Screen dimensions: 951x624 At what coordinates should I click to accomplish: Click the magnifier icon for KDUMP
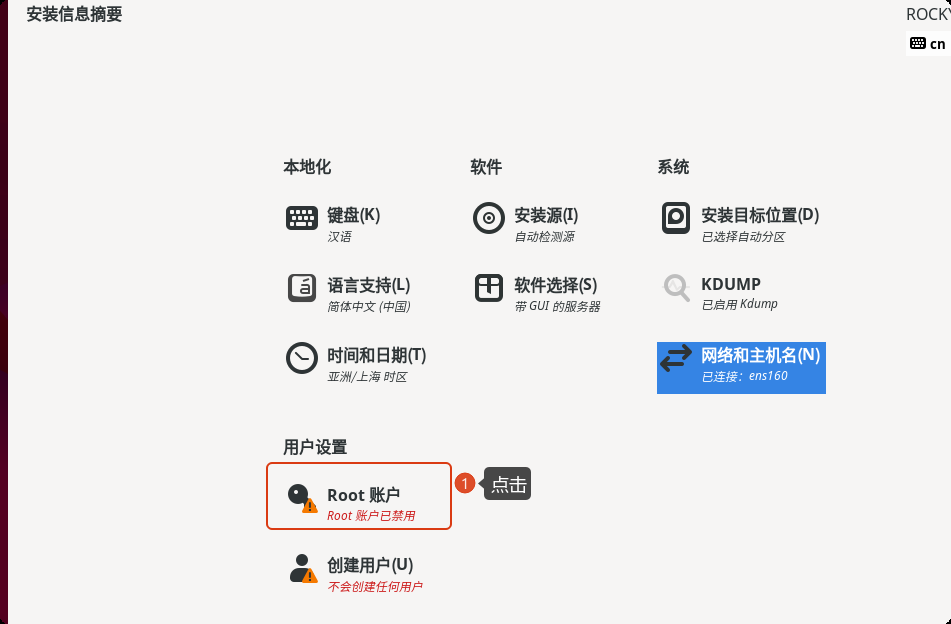(x=676, y=287)
